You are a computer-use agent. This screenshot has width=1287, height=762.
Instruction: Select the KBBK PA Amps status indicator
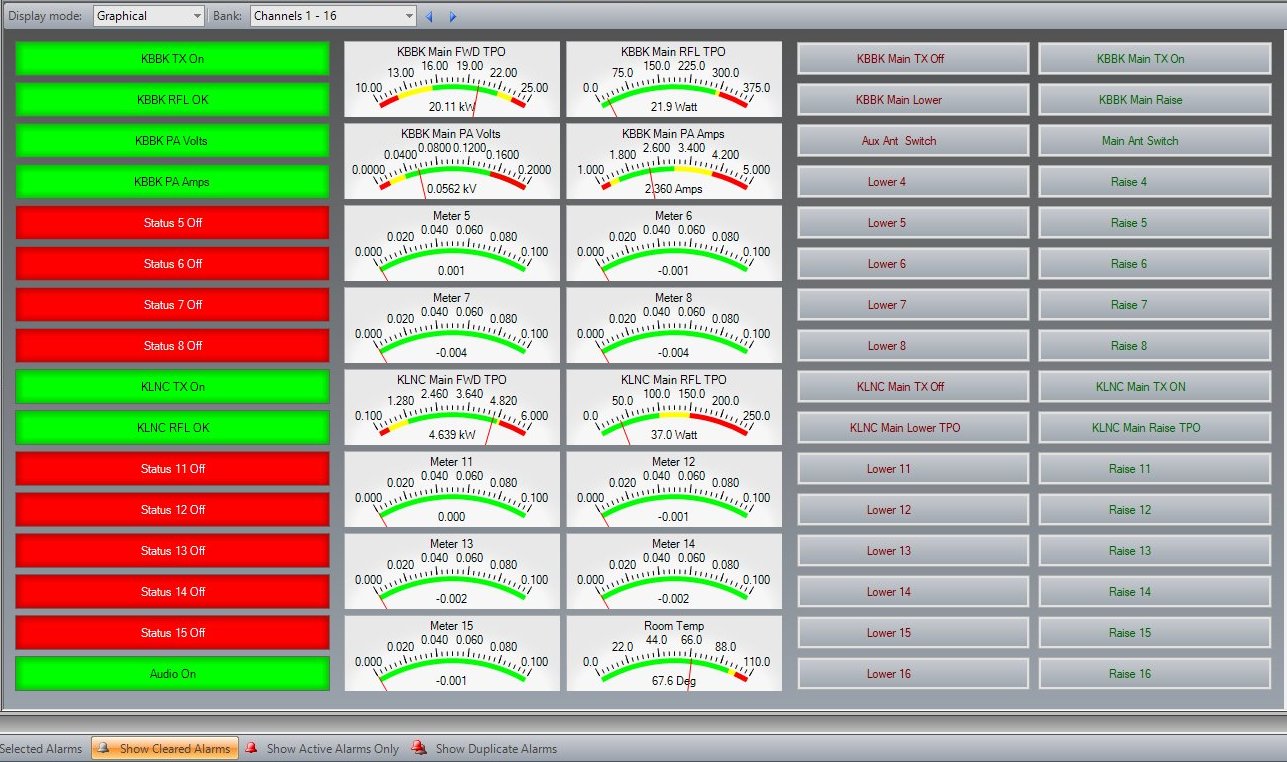click(172, 182)
